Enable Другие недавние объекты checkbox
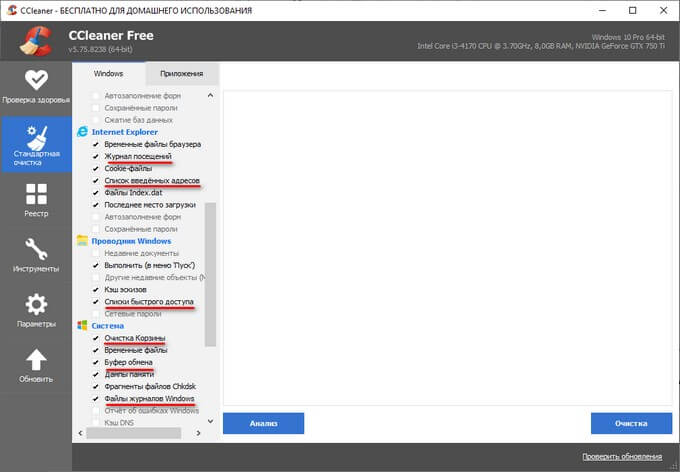Screen dimensions: 680x472 (x=96, y=277)
